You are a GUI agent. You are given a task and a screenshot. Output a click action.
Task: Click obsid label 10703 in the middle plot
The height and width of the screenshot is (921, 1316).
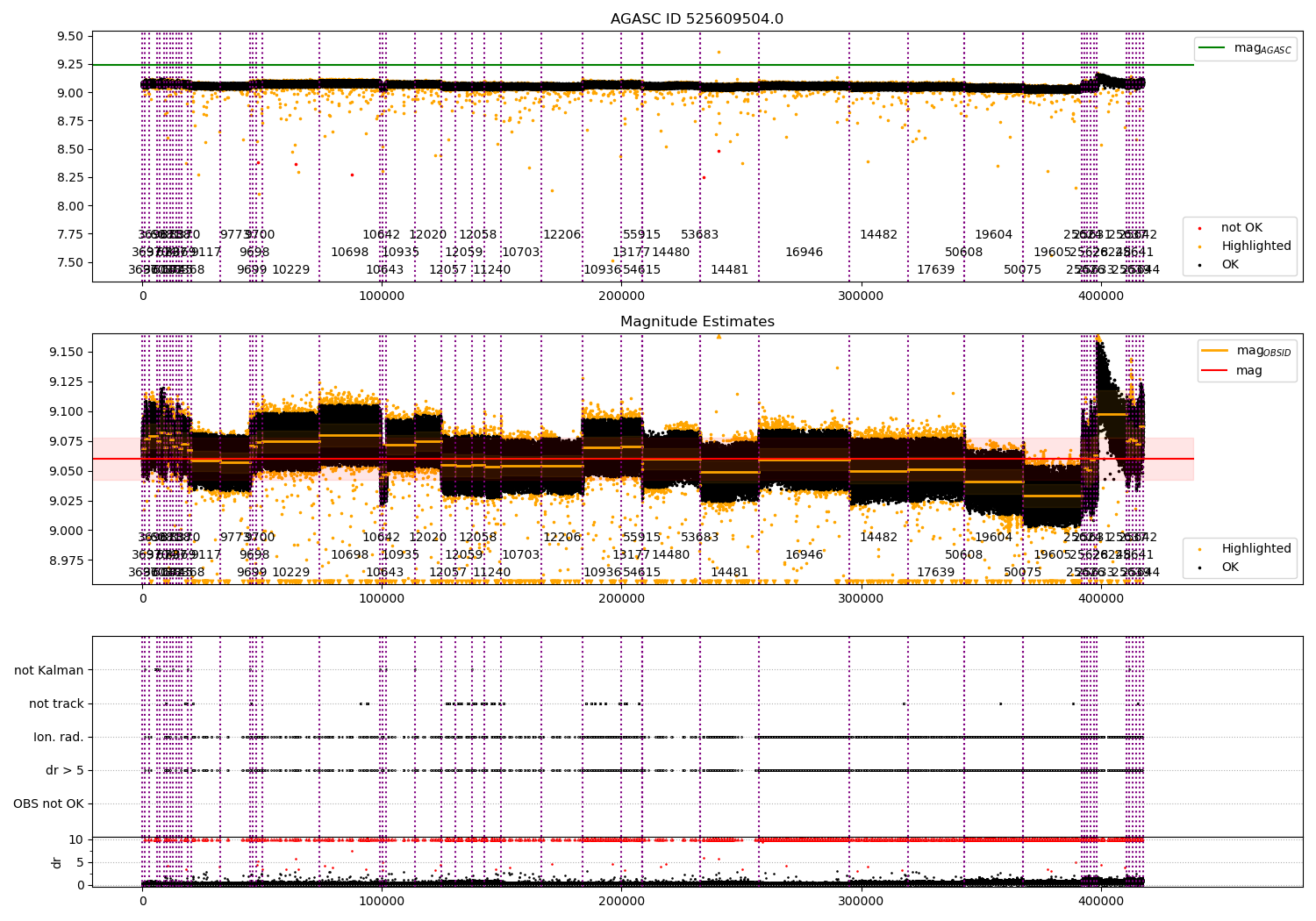point(520,555)
